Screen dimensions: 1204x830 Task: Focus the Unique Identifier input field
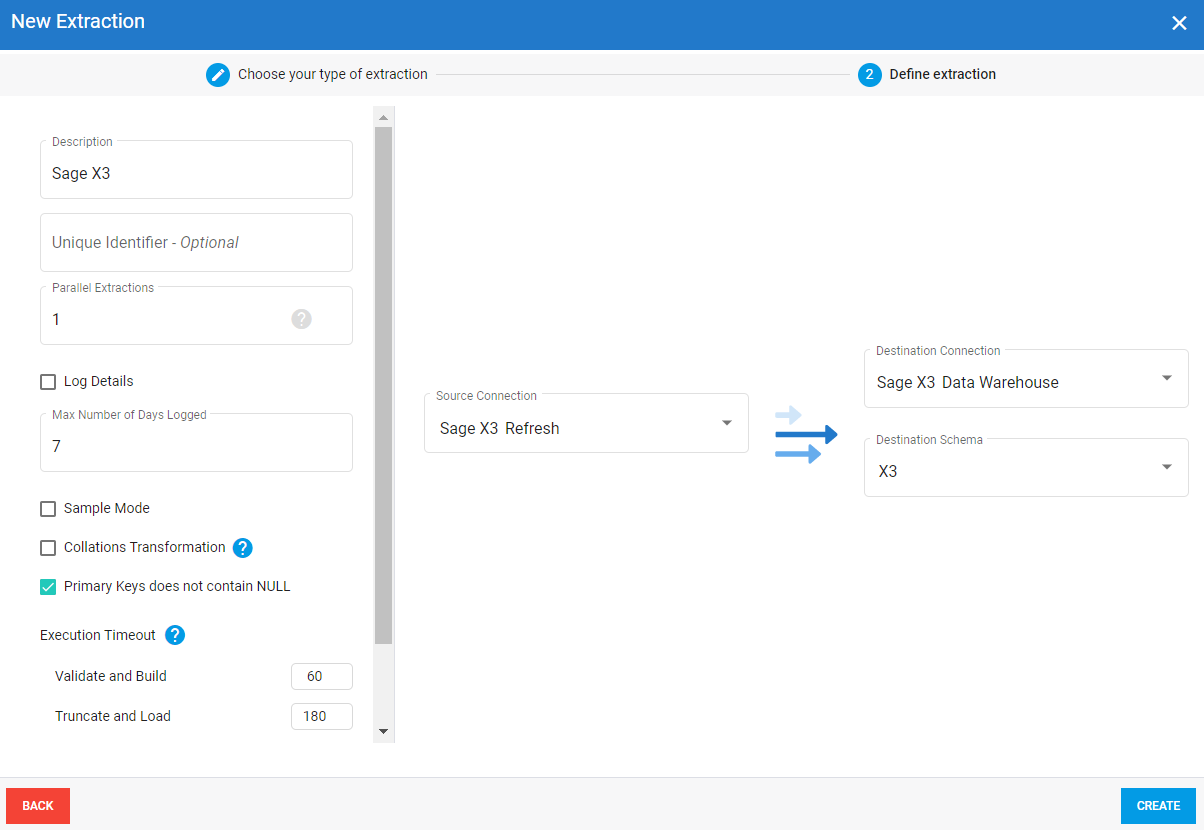pos(196,243)
